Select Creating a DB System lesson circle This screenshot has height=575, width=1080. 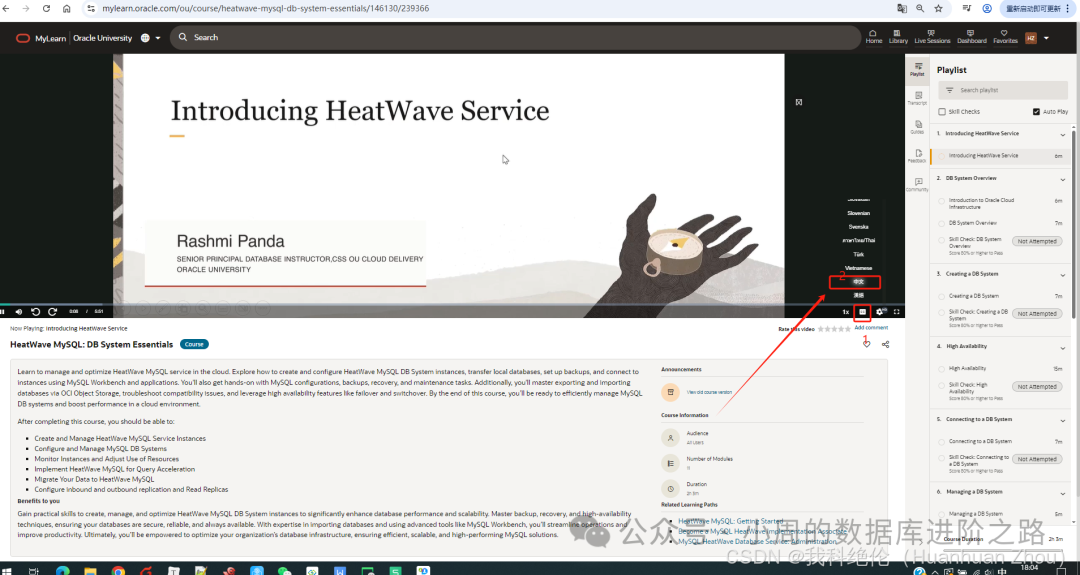[x=942, y=296]
